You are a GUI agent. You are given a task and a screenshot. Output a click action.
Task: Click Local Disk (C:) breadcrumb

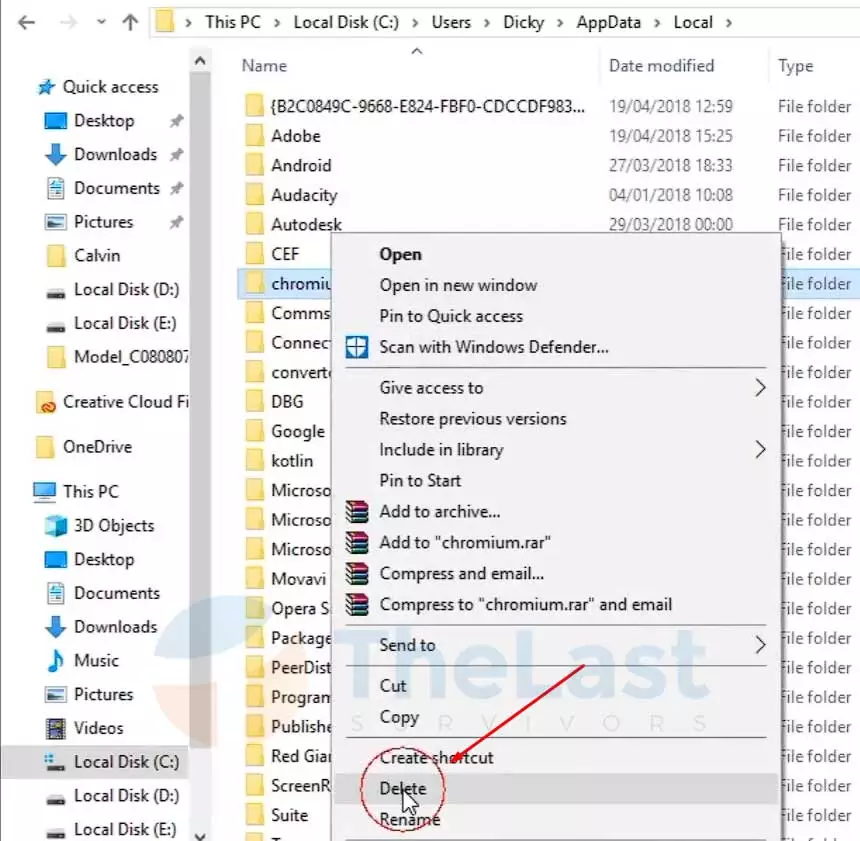click(346, 22)
